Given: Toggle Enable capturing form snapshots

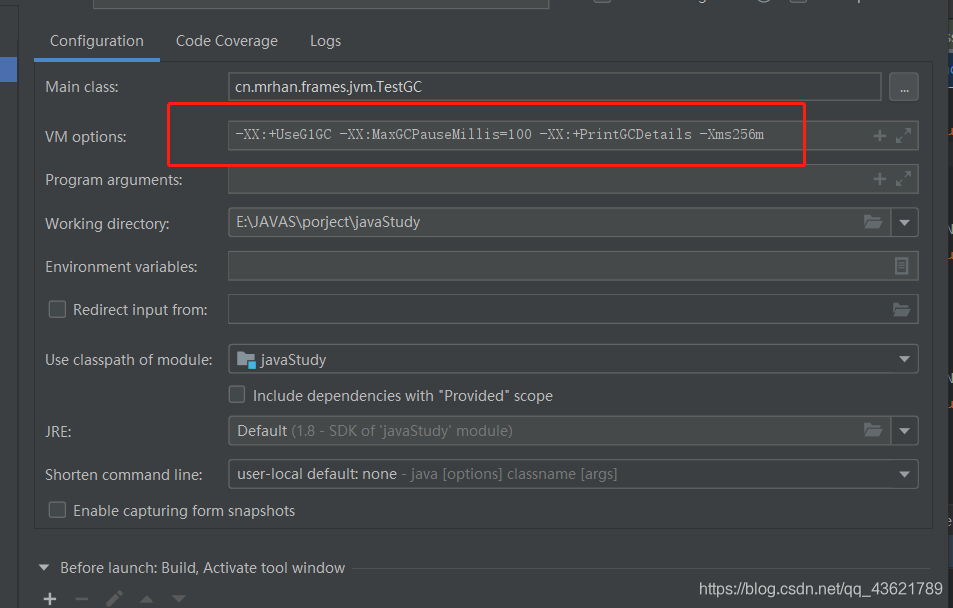Looking at the screenshot, I should (57, 510).
